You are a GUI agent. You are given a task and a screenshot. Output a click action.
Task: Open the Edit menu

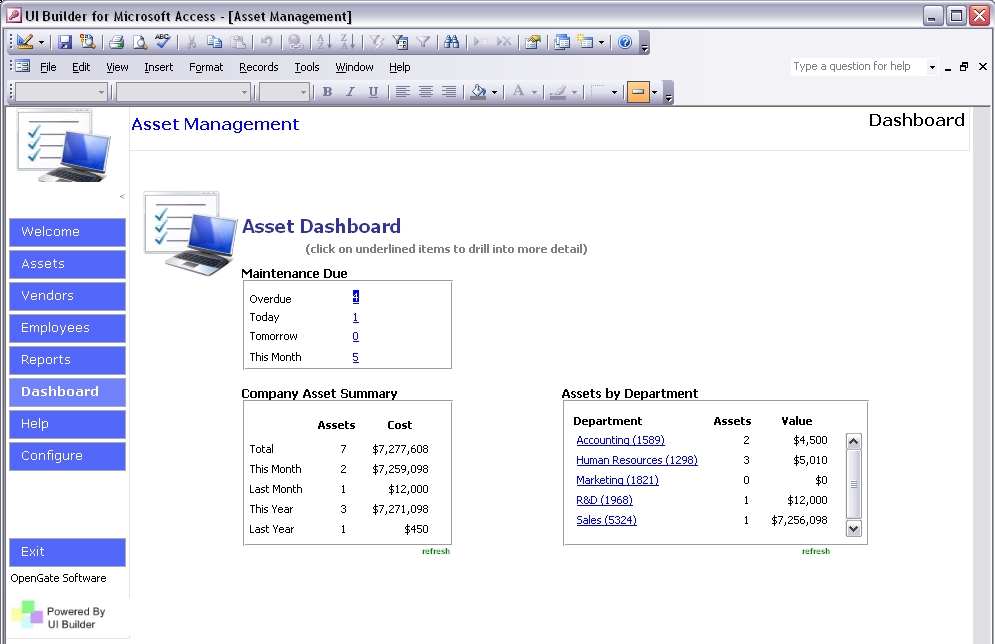(x=81, y=67)
